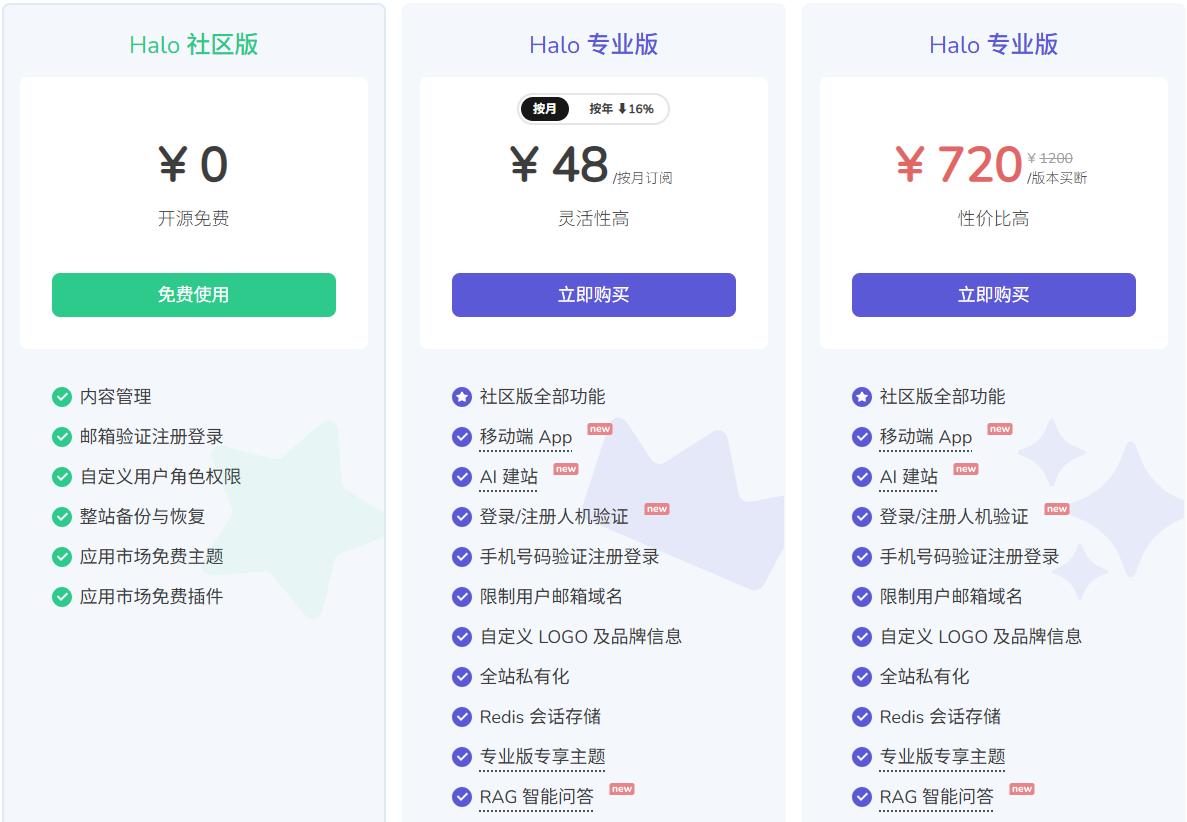1187x822 pixels.
Task: Click the check icon beside 整站备份与恢复
Action: [x=62, y=517]
